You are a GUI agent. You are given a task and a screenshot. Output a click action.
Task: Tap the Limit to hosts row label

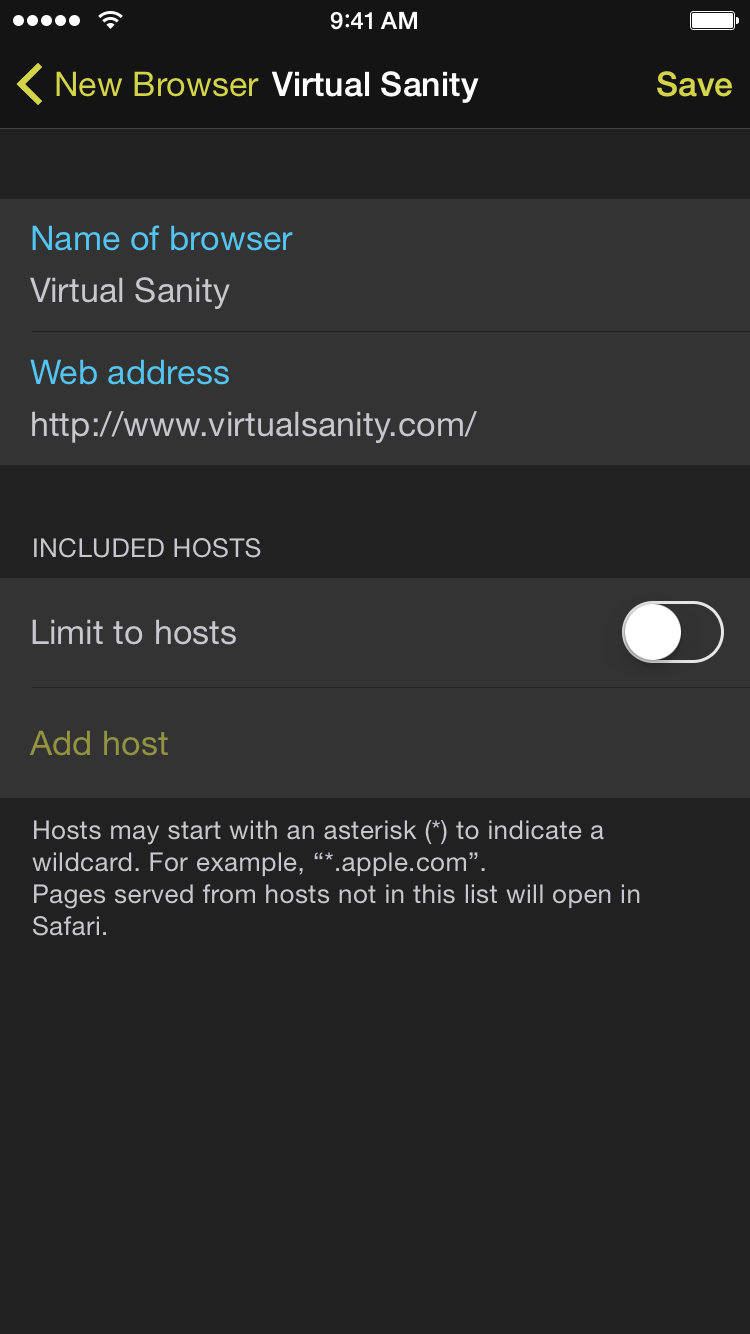point(134,632)
